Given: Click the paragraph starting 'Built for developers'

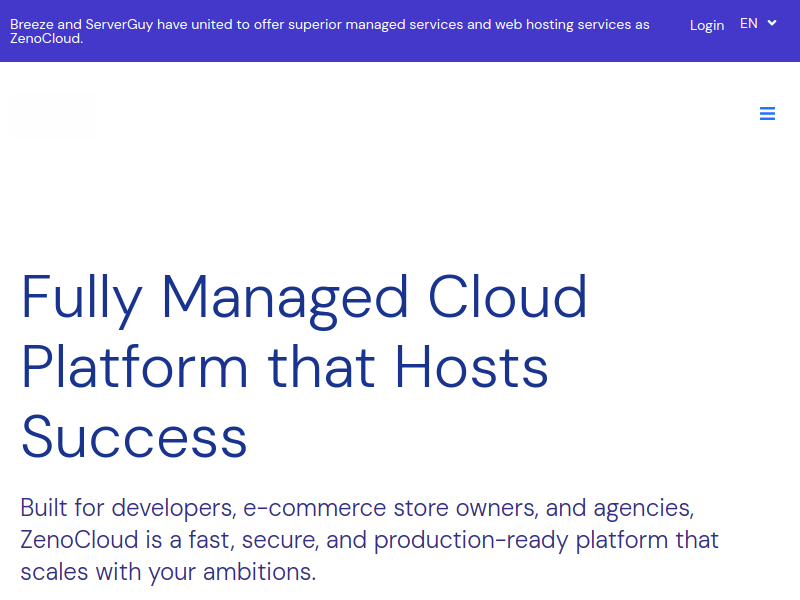Looking at the screenshot, I should 369,539.
